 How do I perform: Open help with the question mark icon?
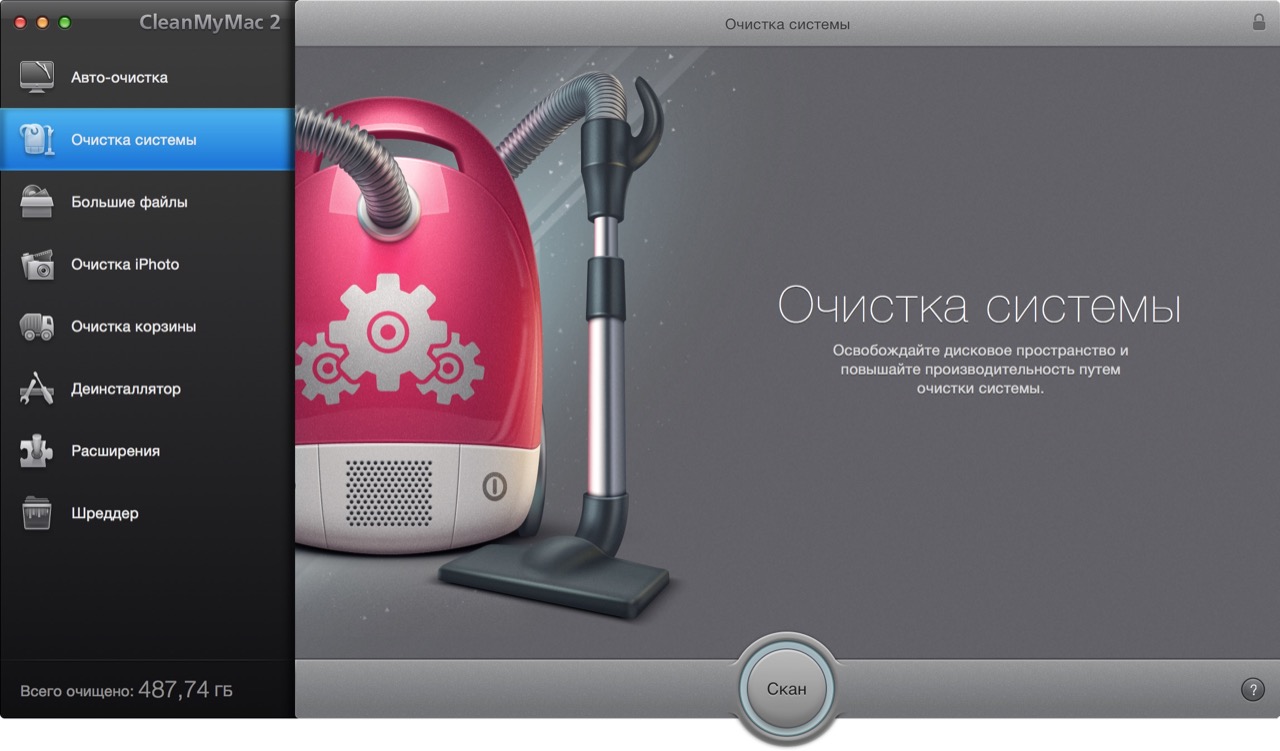click(1252, 689)
